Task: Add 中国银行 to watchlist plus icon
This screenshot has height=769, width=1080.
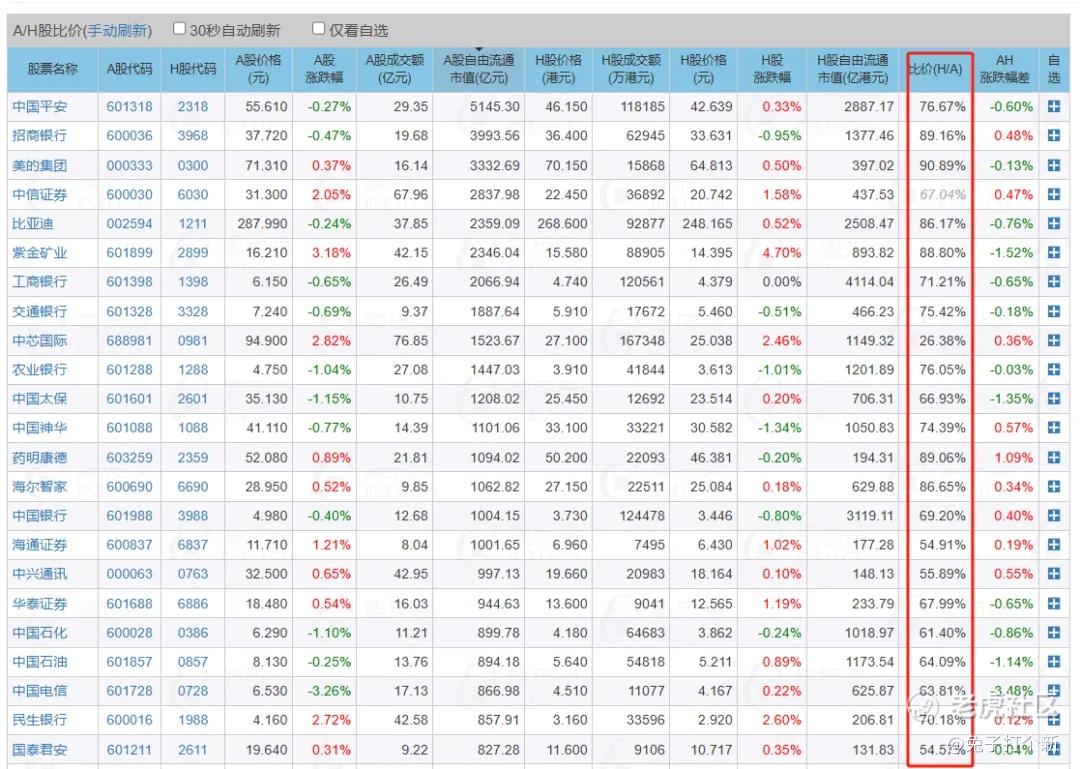Action: 1053,515
